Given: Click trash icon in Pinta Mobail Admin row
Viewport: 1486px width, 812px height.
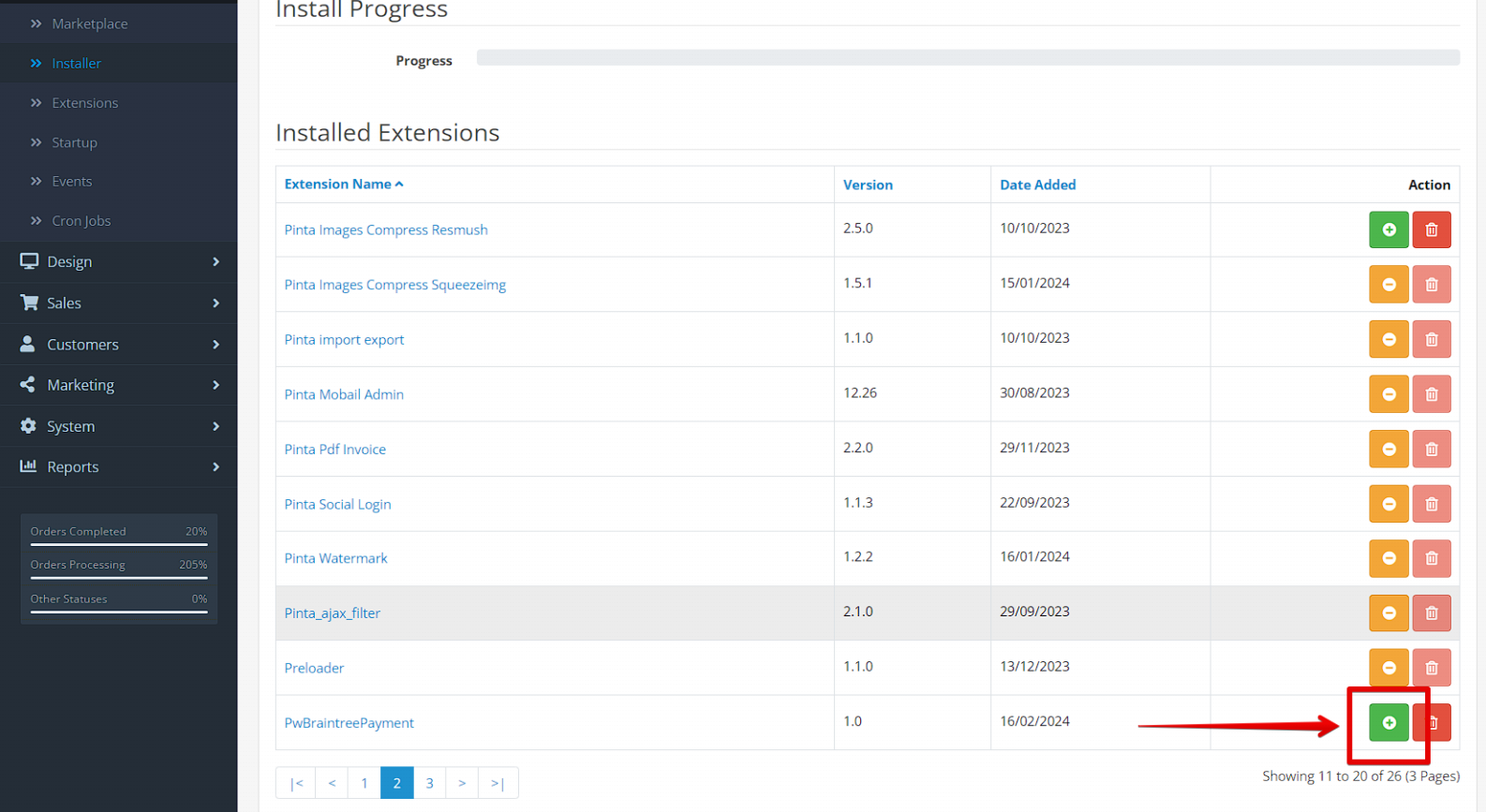Looking at the screenshot, I should 1432,394.
